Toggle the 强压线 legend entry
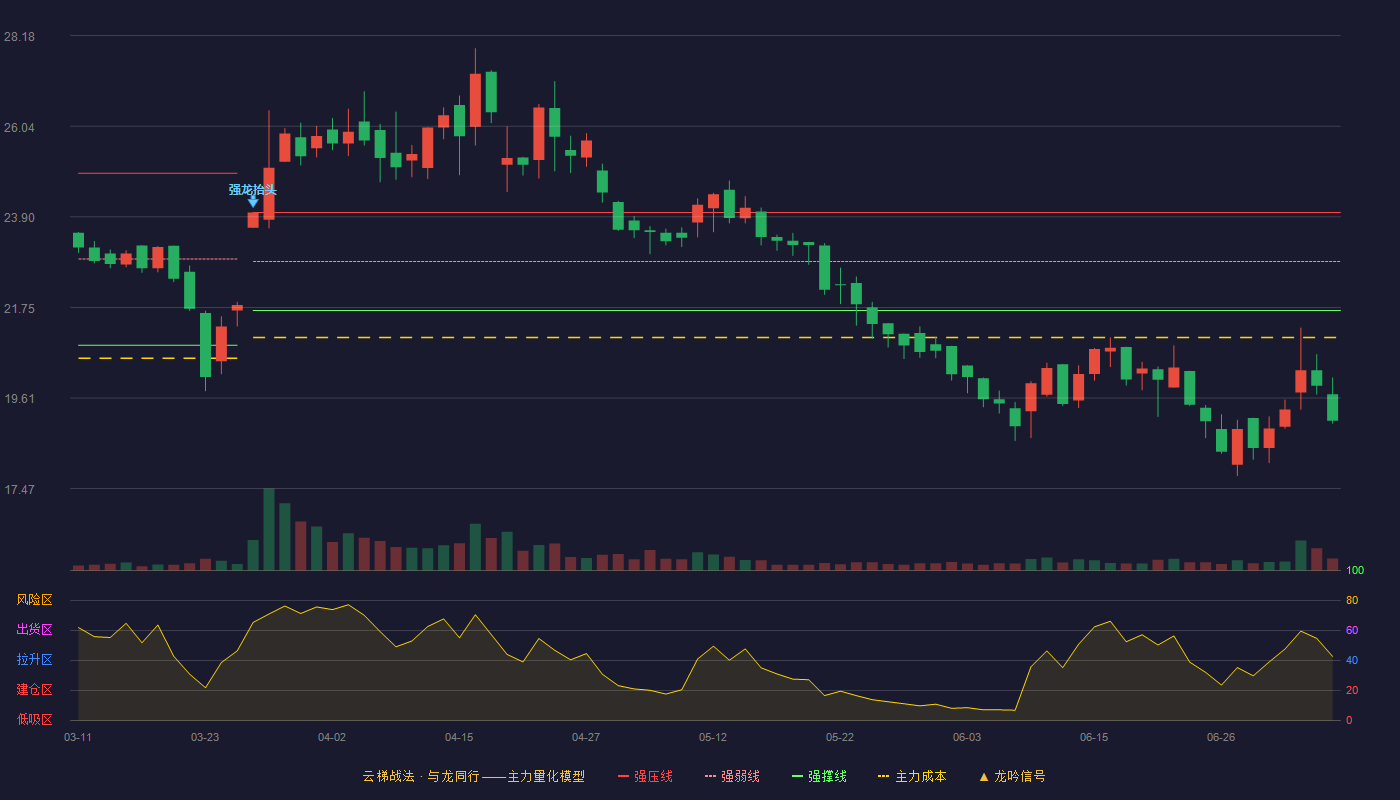1400x800 pixels. [645, 776]
